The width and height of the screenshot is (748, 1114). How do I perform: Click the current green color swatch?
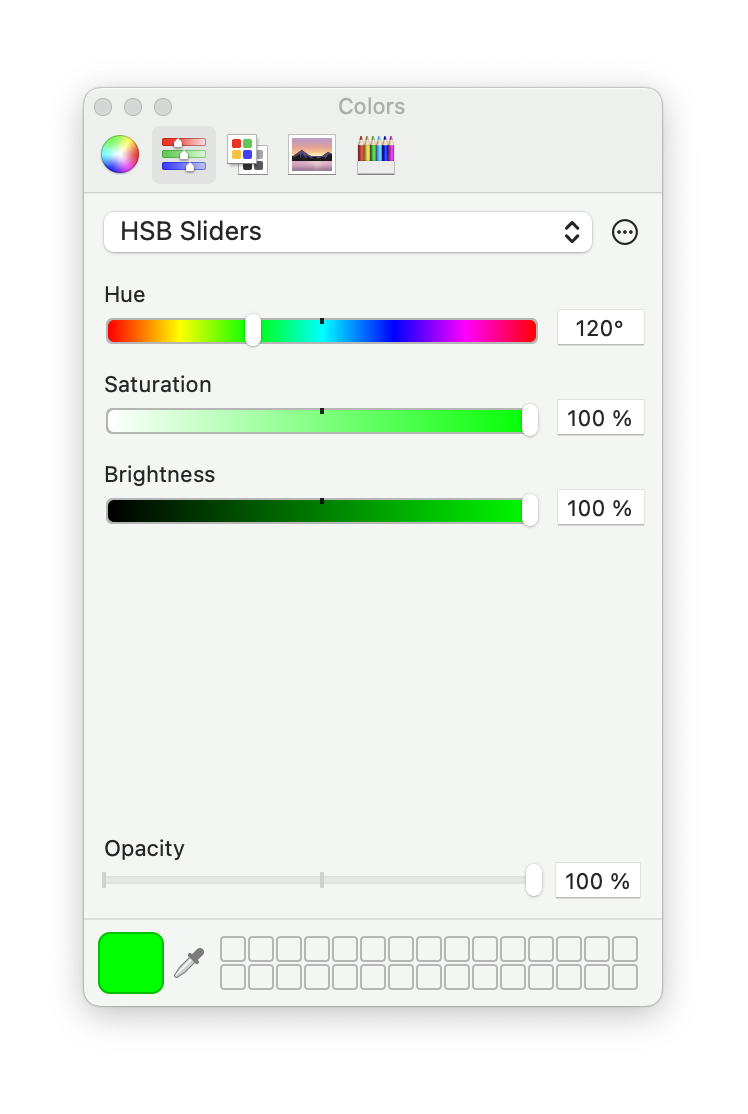131,963
